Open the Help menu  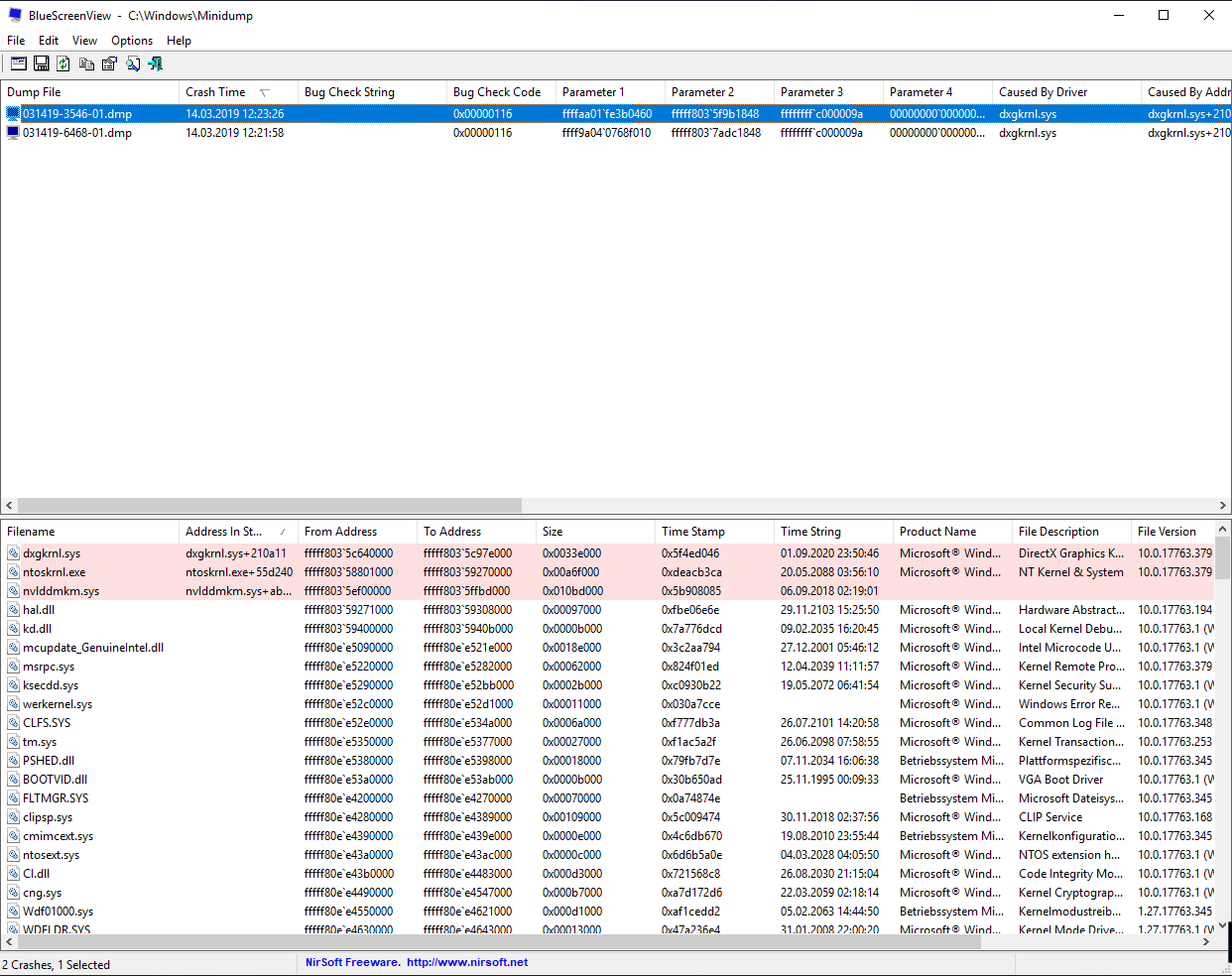179,41
